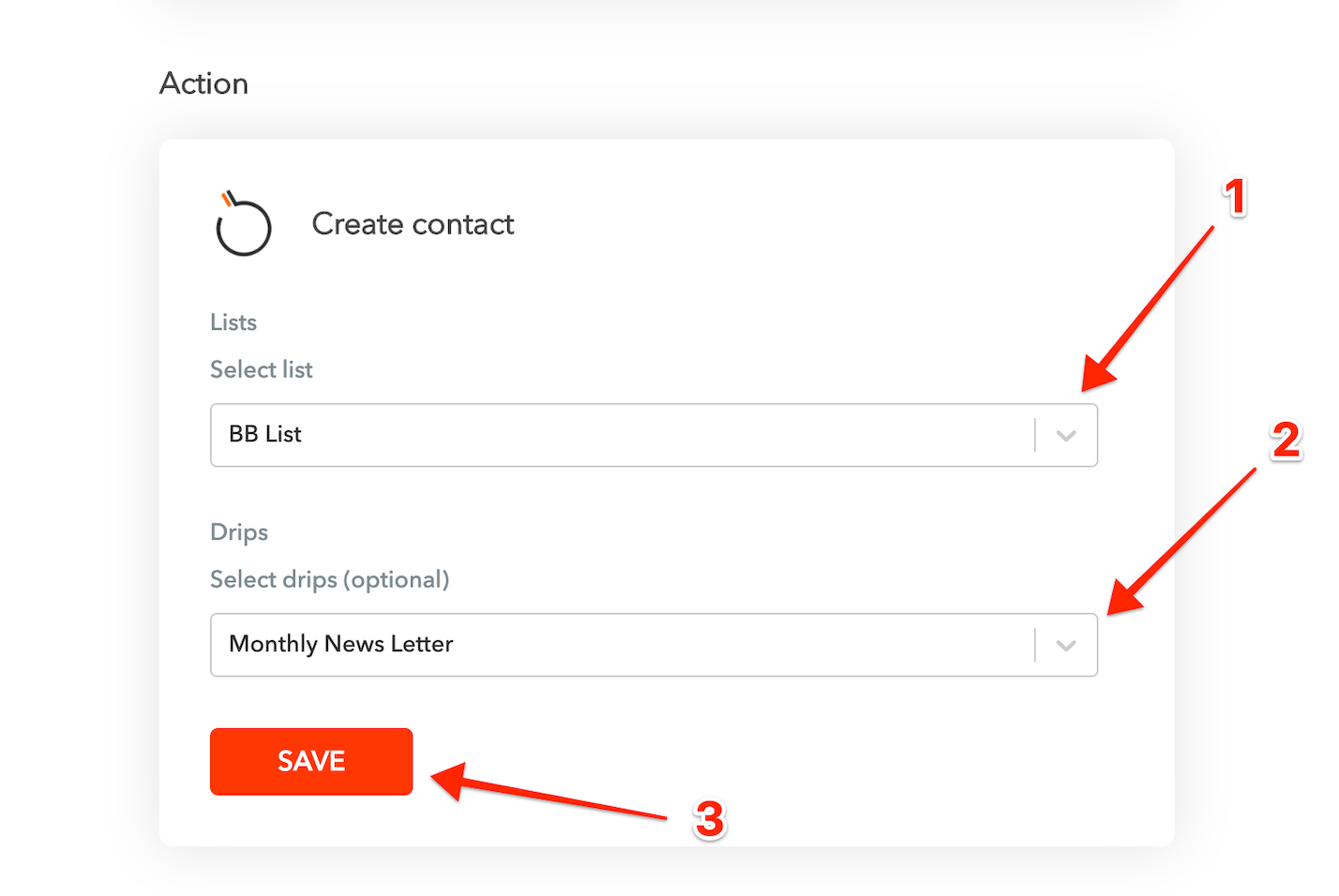The width and height of the screenshot is (1339, 896).
Task: Expand the Select drips chevron arrow
Action: [1066, 646]
